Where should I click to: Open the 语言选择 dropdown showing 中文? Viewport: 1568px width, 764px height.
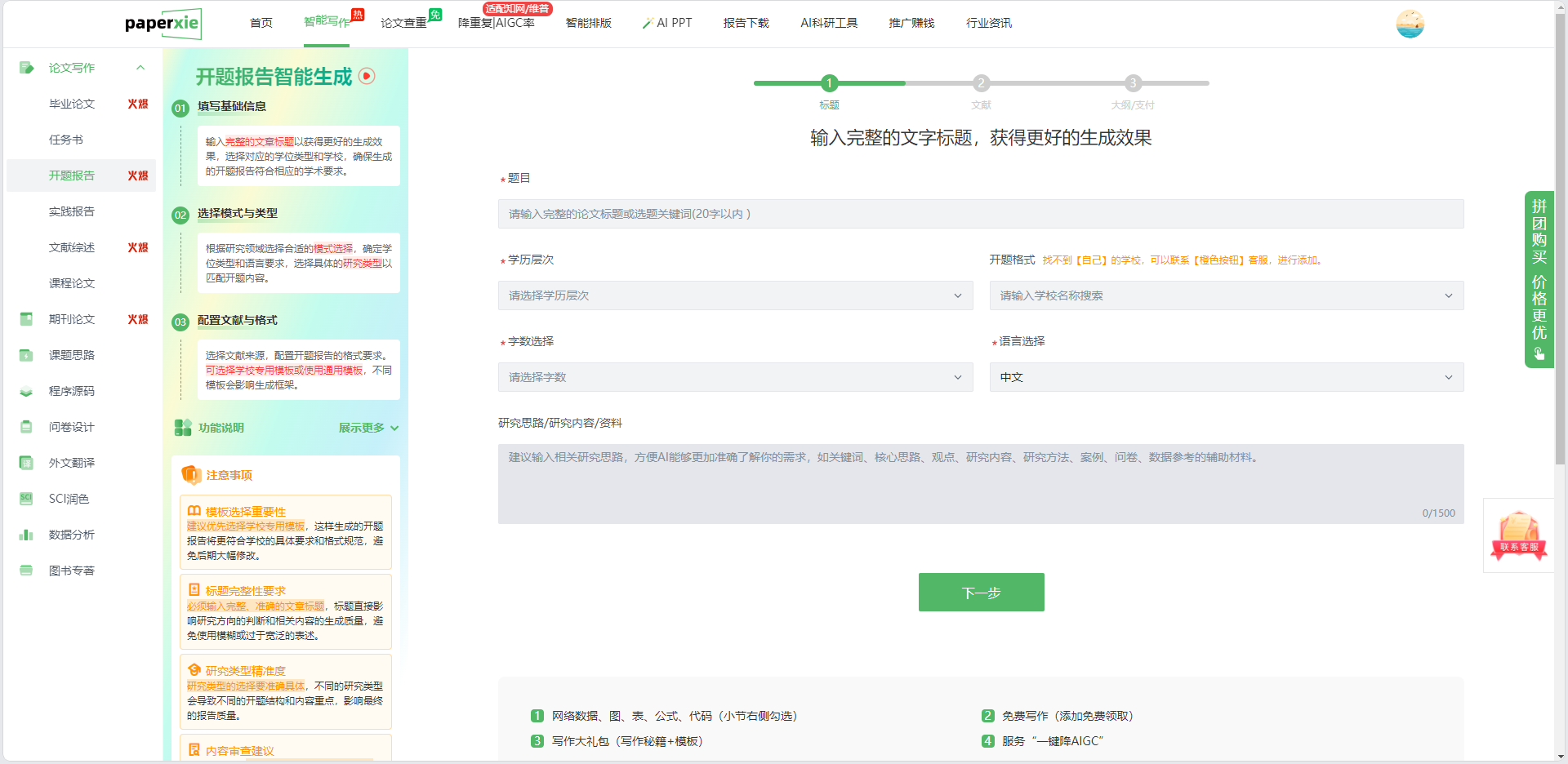1226,377
